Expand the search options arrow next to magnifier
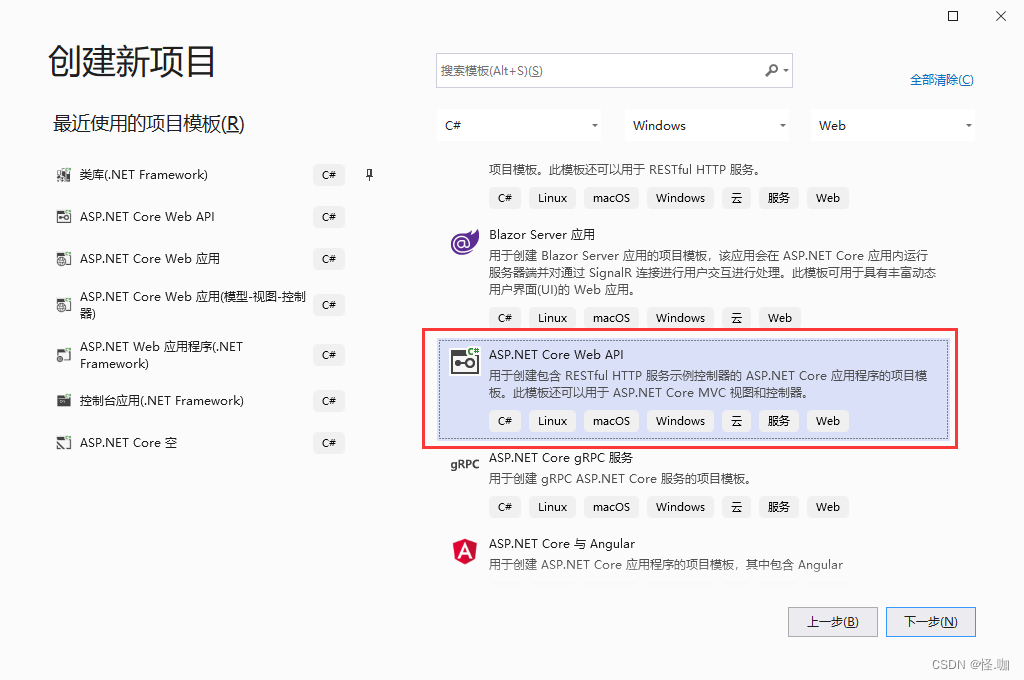The image size is (1024, 680). coord(786,71)
